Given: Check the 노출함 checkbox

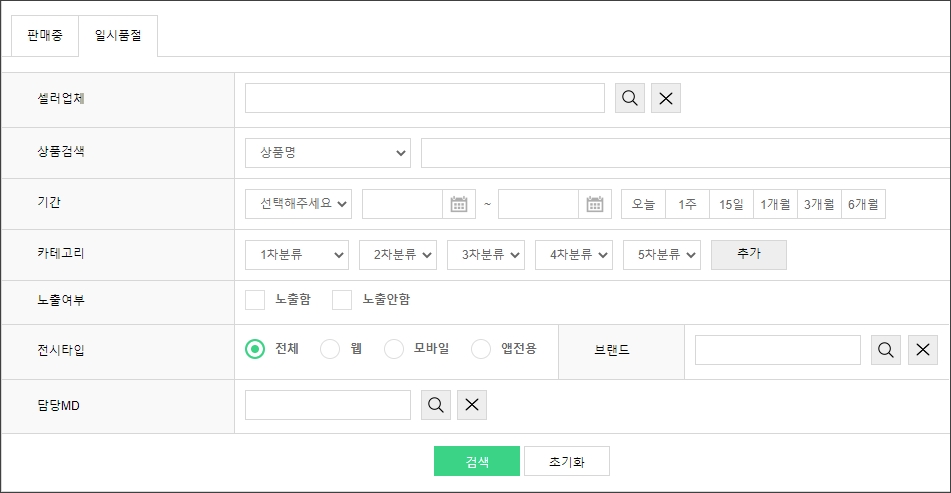Looking at the screenshot, I should pyautogui.click(x=255, y=300).
